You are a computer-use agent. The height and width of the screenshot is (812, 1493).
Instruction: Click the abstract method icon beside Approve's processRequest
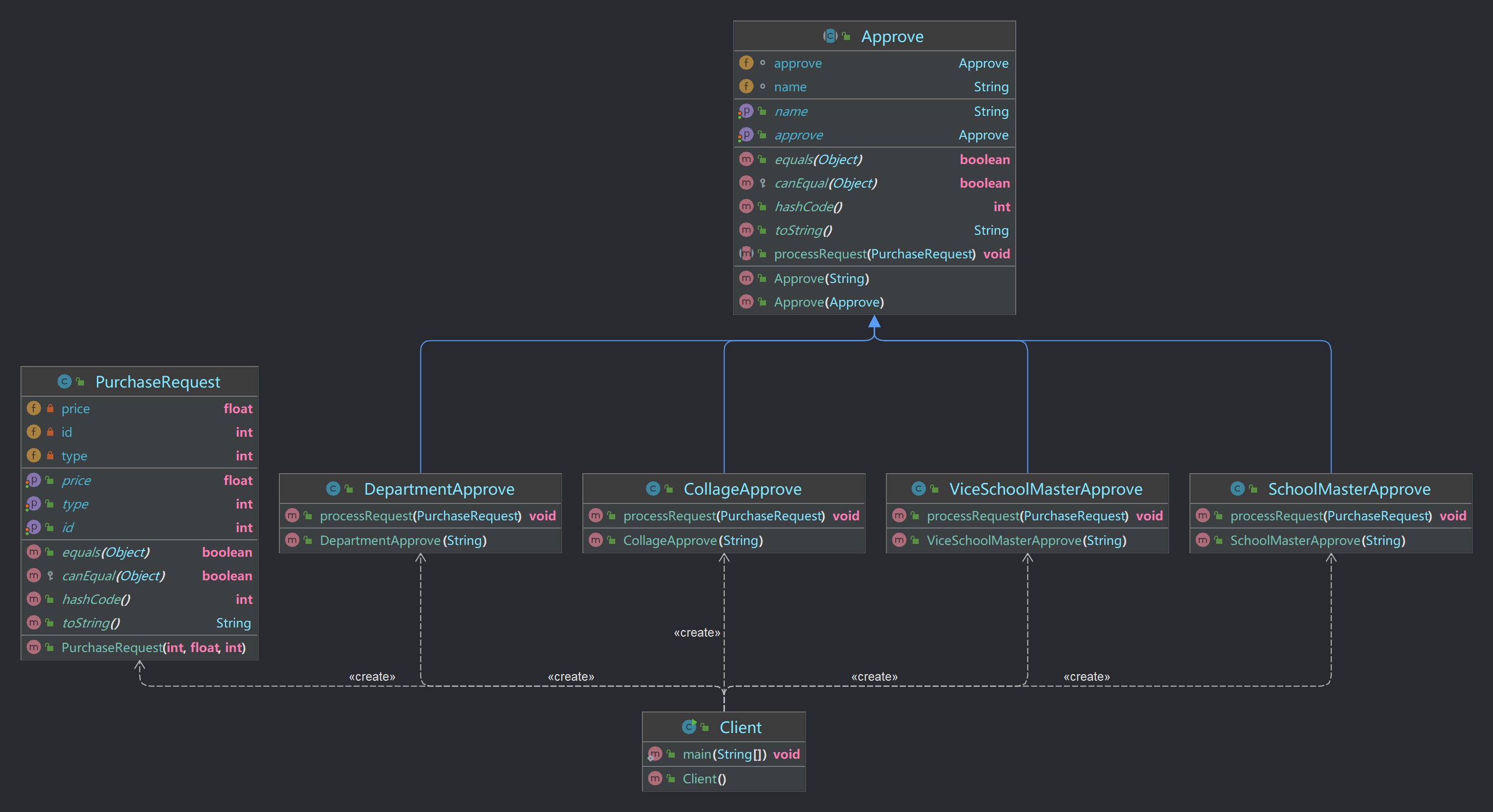coord(746,254)
